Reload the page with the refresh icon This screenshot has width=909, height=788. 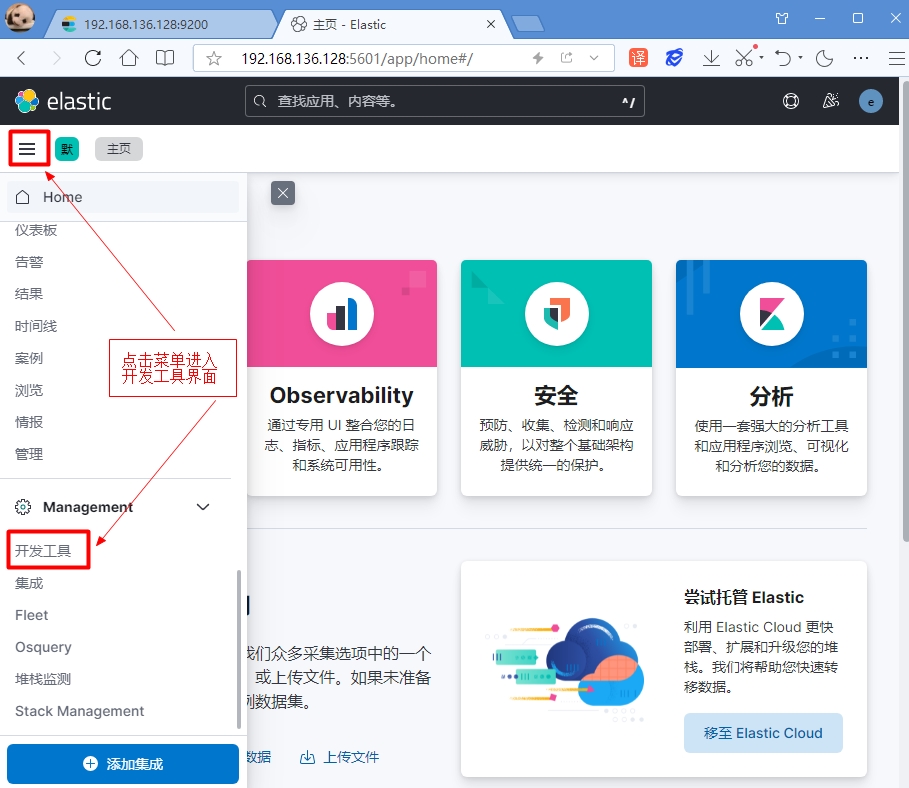pyautogui.click(x=93, y=58)
